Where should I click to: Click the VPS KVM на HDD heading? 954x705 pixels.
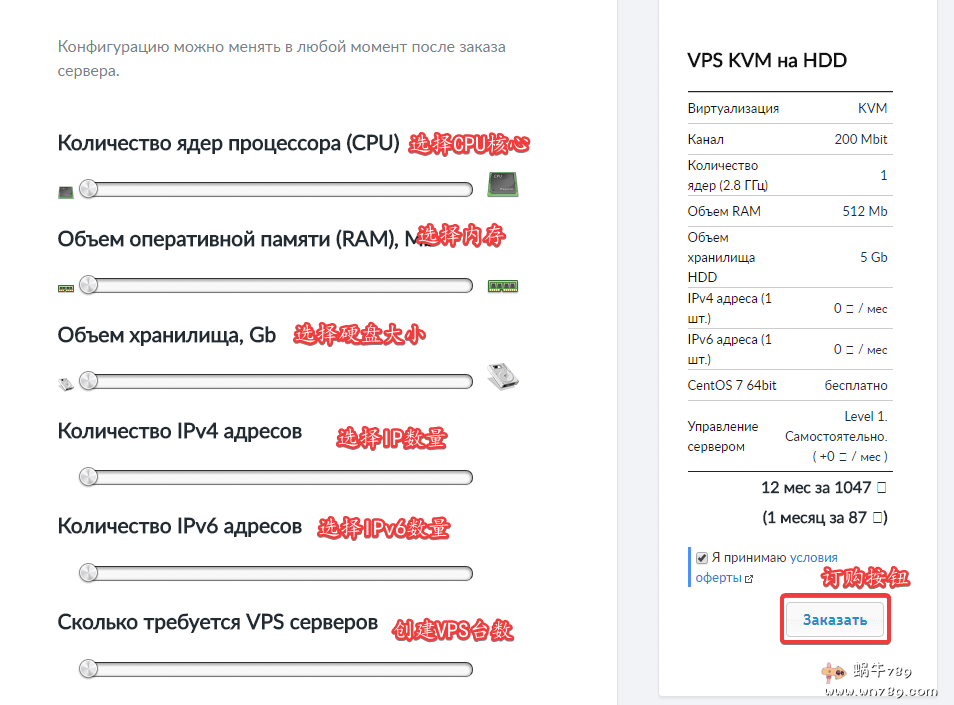767,60
